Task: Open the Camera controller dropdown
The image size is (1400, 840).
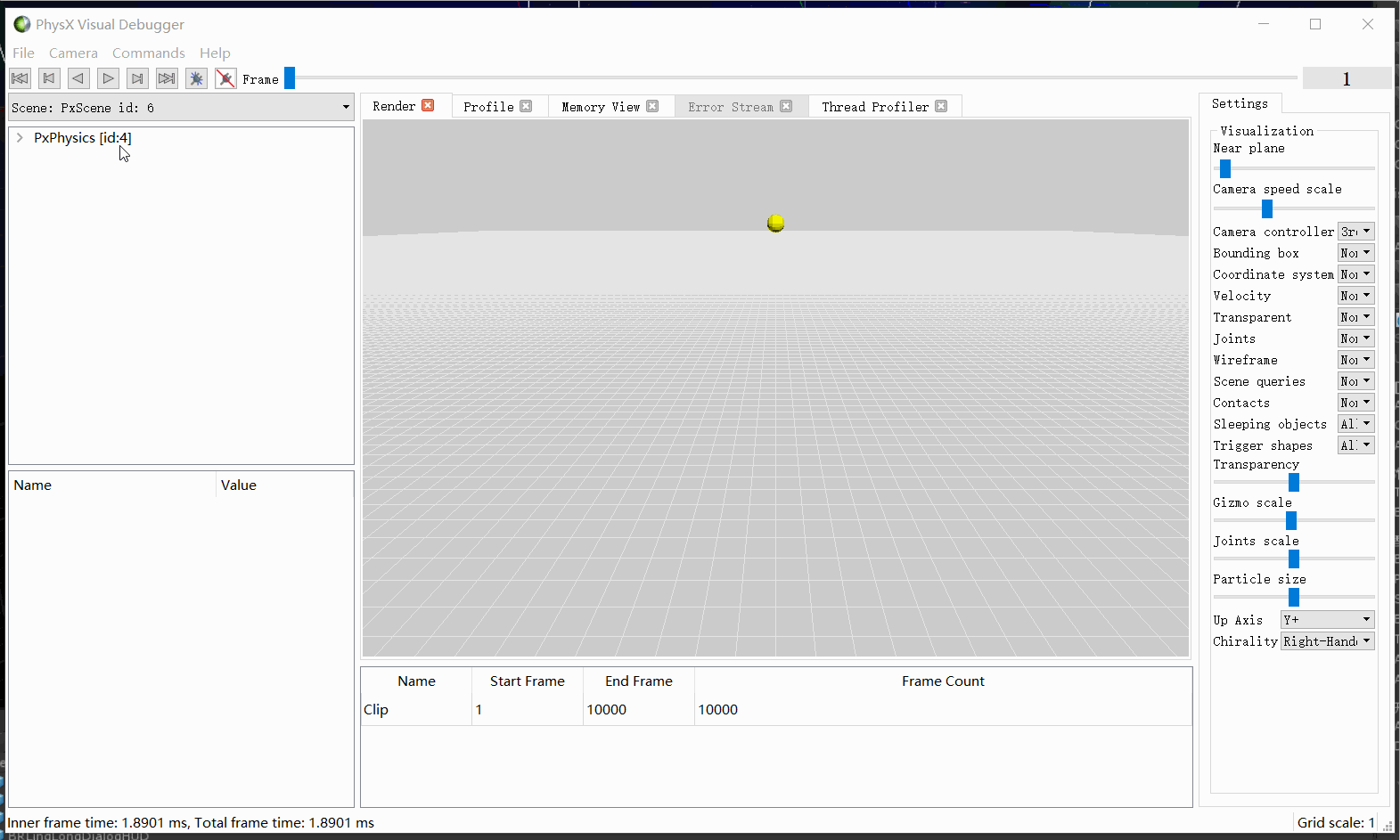Action: 1355,232
